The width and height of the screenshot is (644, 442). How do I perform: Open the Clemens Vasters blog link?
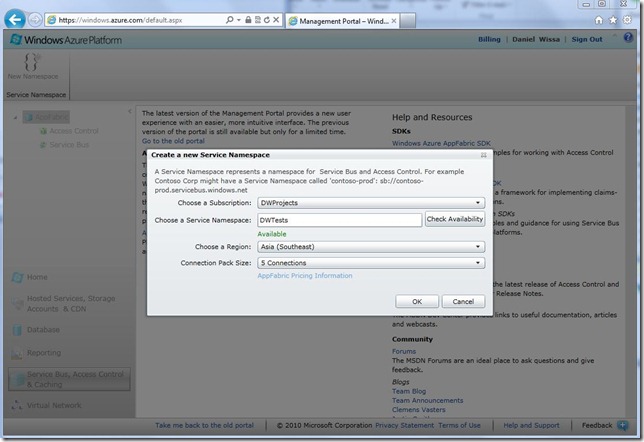click(x=419, y=410)
